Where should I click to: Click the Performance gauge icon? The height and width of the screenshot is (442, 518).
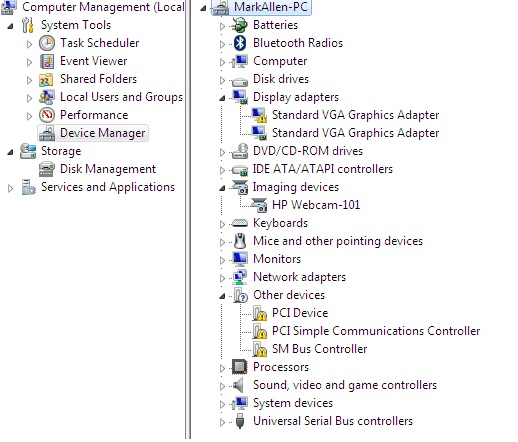pyautogui.click(x=47, y=115)
